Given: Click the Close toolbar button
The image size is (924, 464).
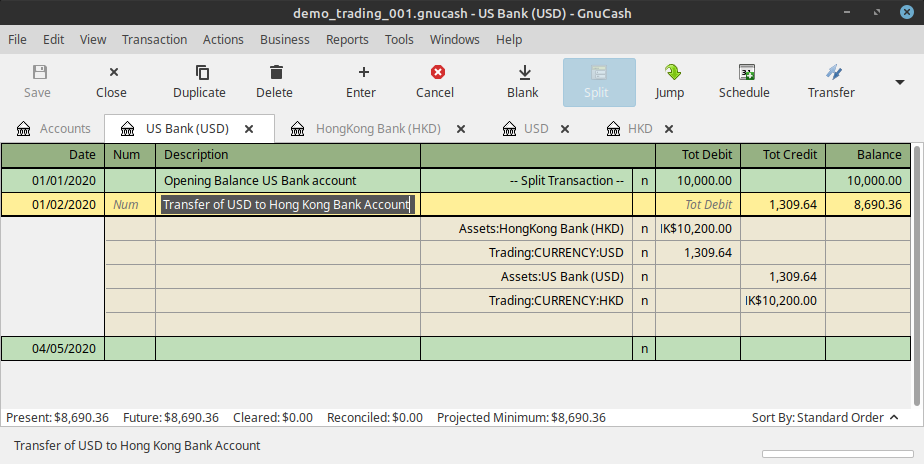Looking at the screenshot, I should pos(111,81).
